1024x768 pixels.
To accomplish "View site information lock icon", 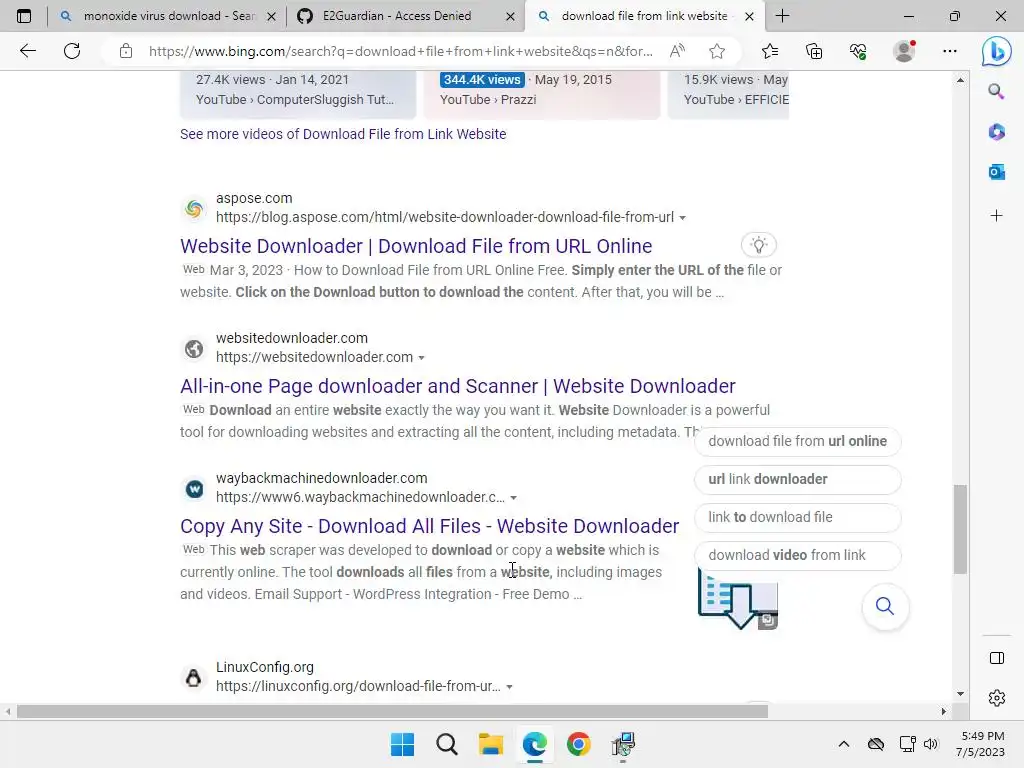I will tap(126, 51).
